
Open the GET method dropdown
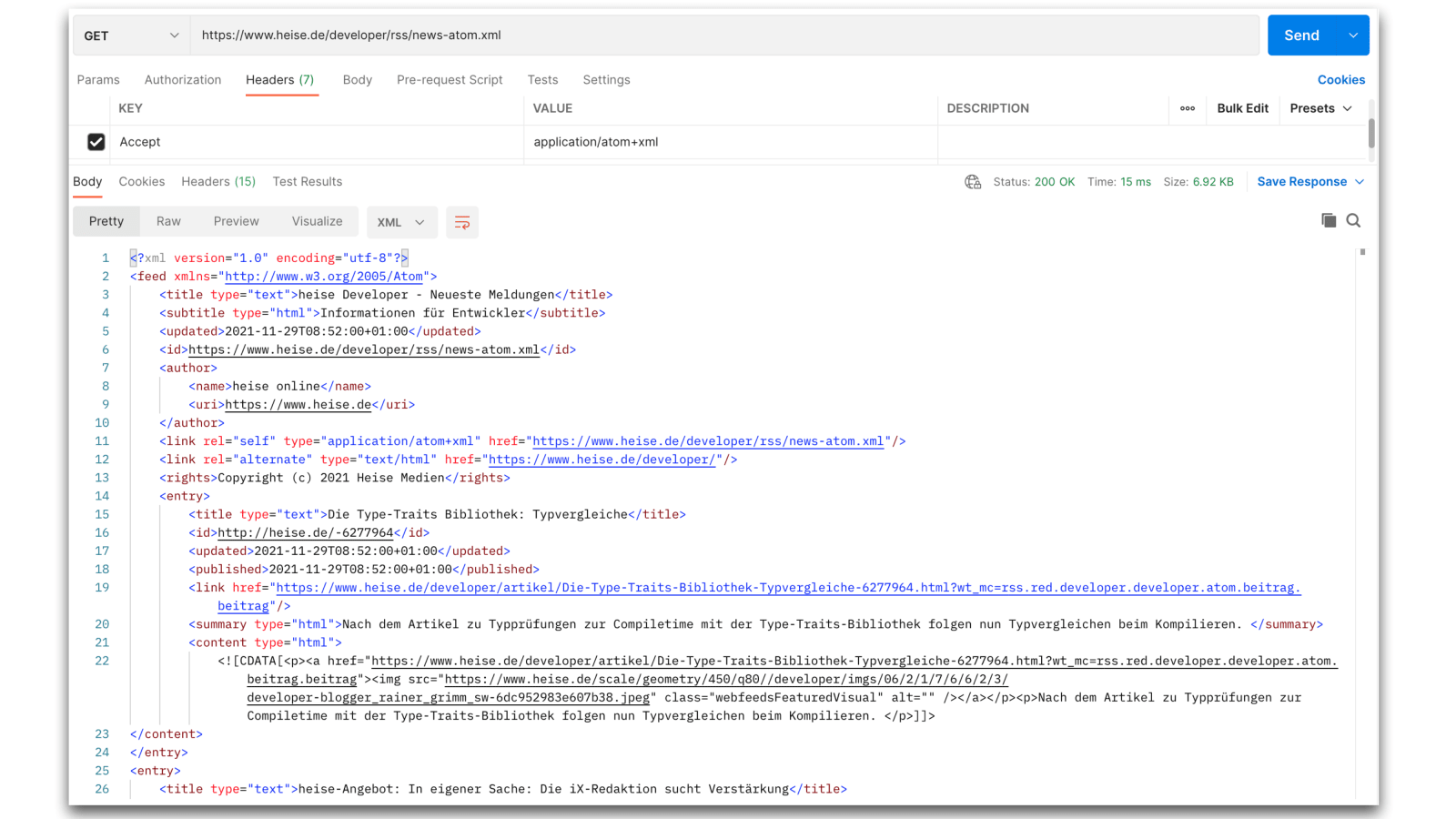[x=131, y=35]
